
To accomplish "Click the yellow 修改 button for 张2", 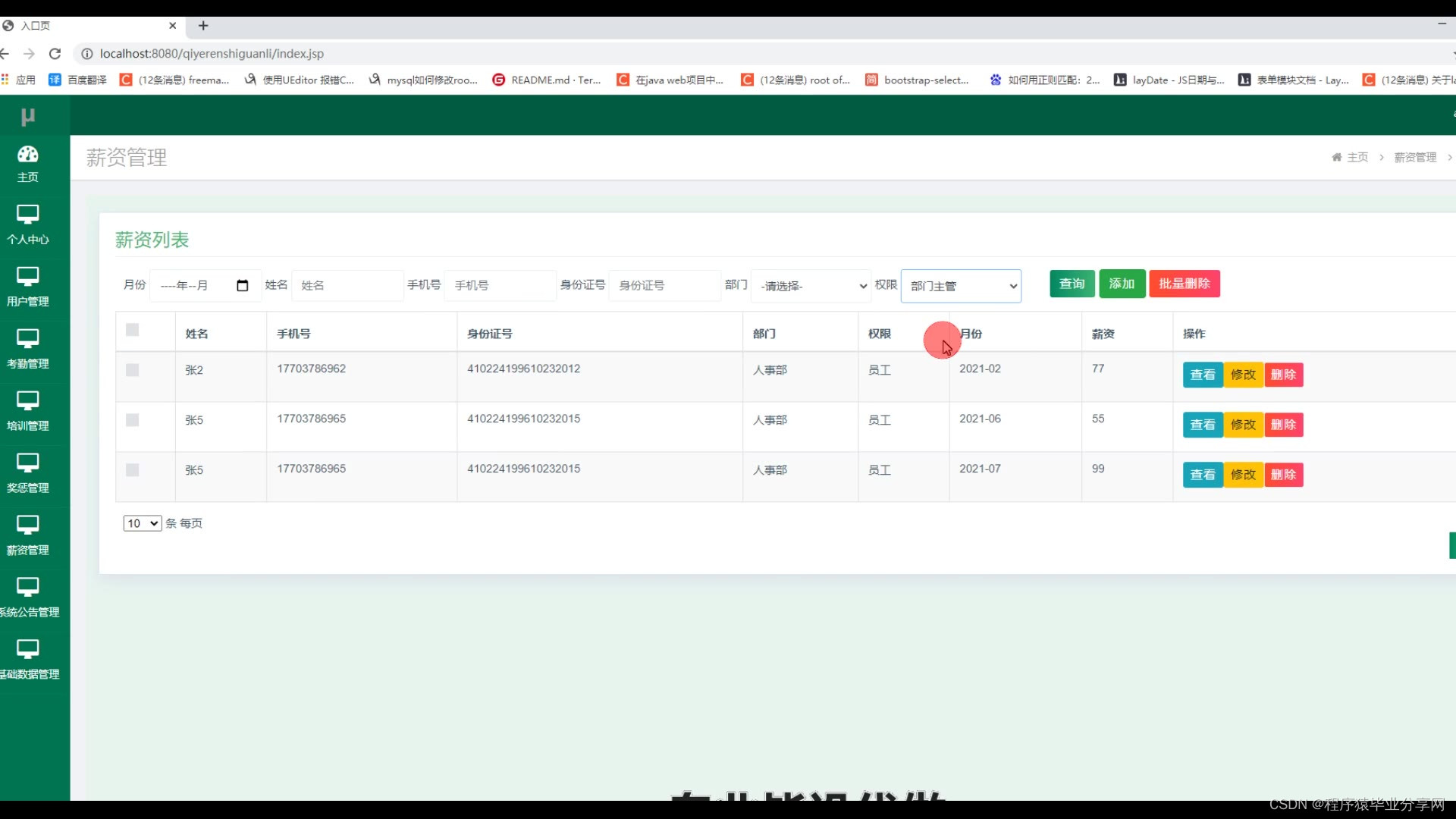I will click(1243, 375).
